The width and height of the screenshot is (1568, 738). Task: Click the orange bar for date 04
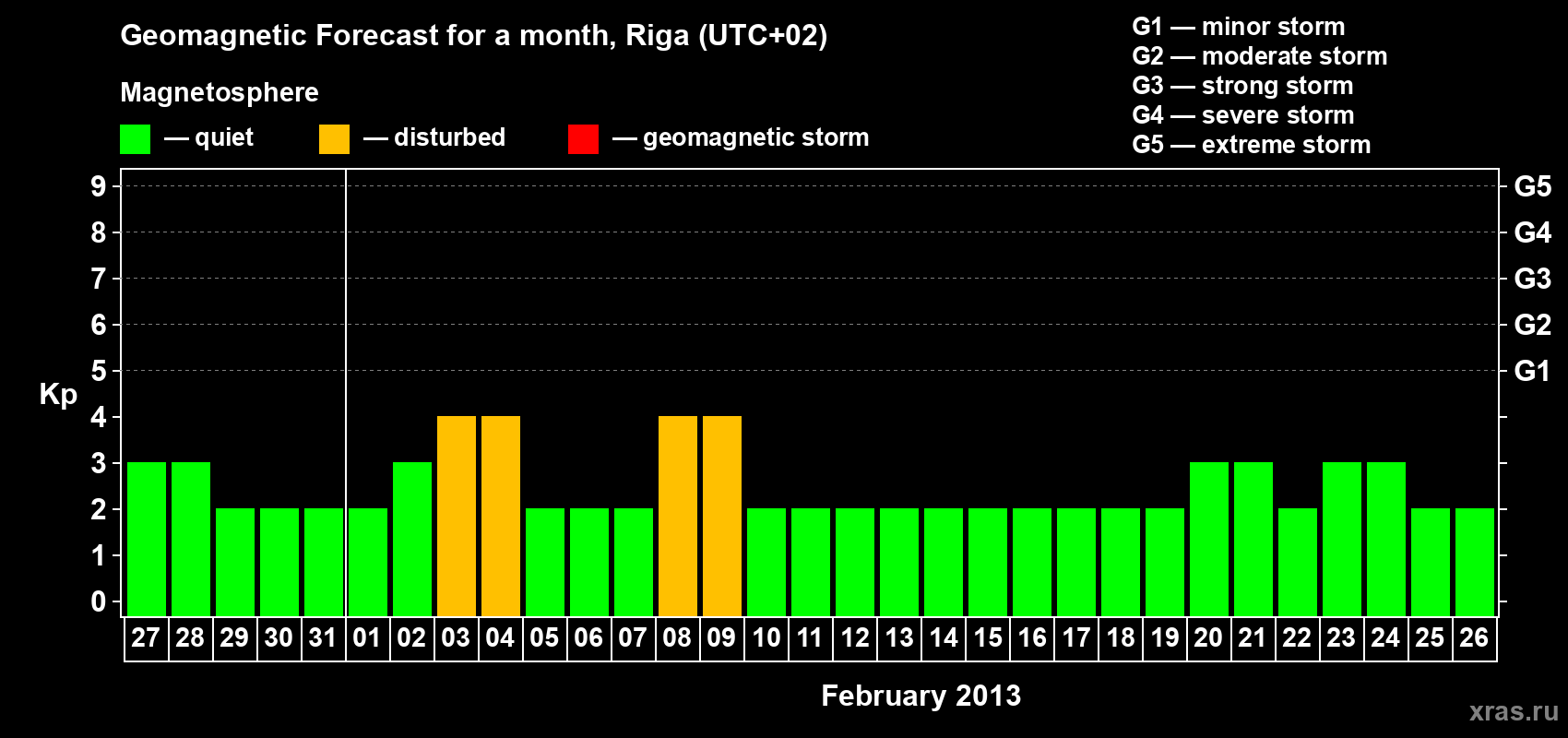tap(501, 517)
